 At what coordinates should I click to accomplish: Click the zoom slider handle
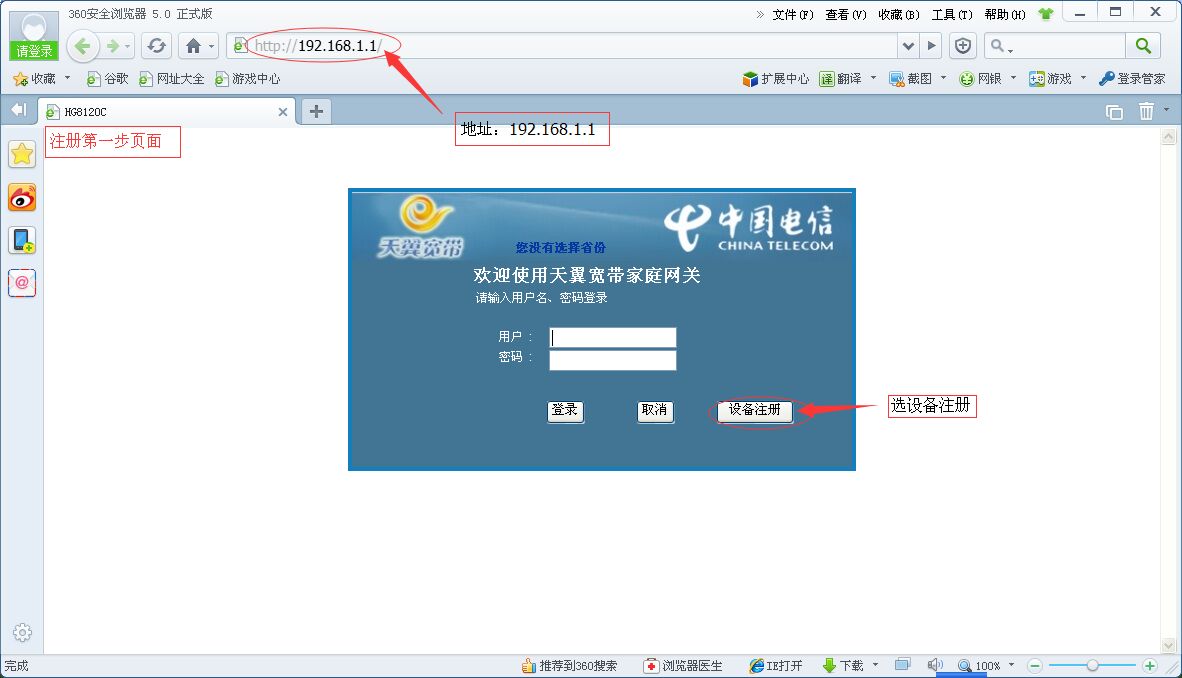[1092, 666]
